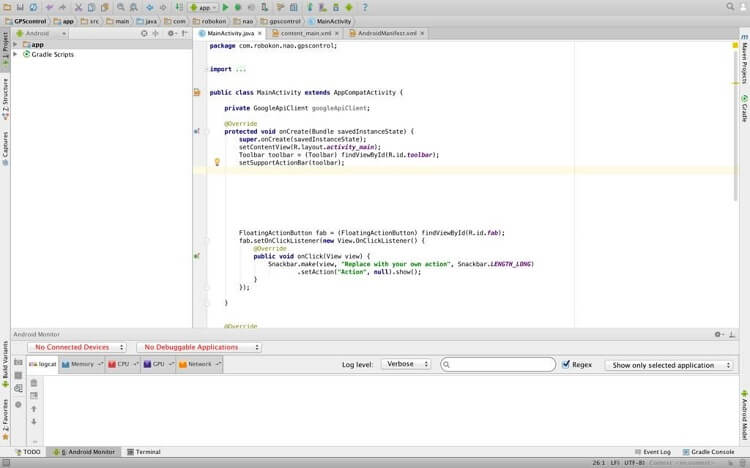Screen dimensions: 750x468
Task: Click the Cut scissors icon
Action: pos(78,7)
